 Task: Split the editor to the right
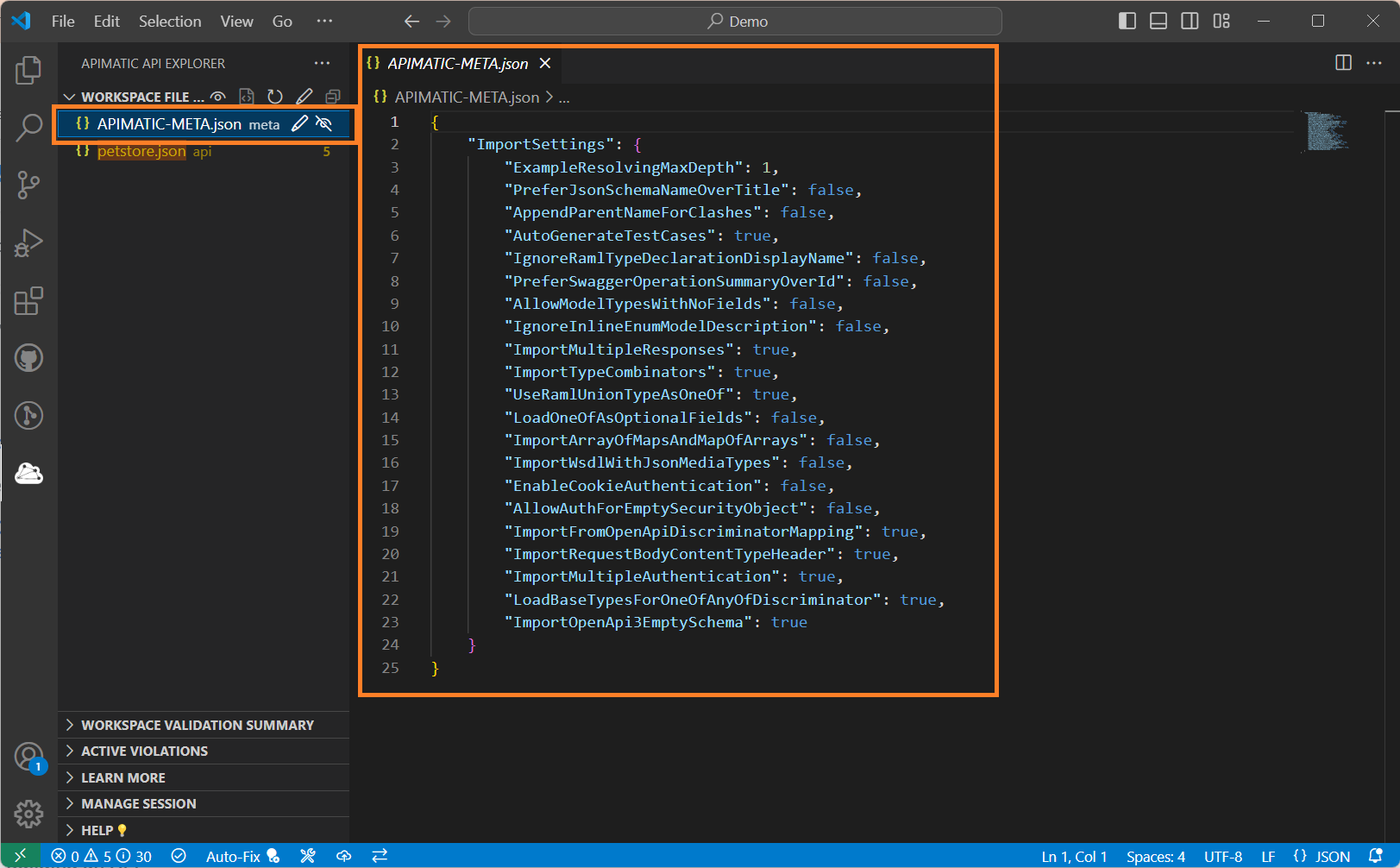point(1343,62)
